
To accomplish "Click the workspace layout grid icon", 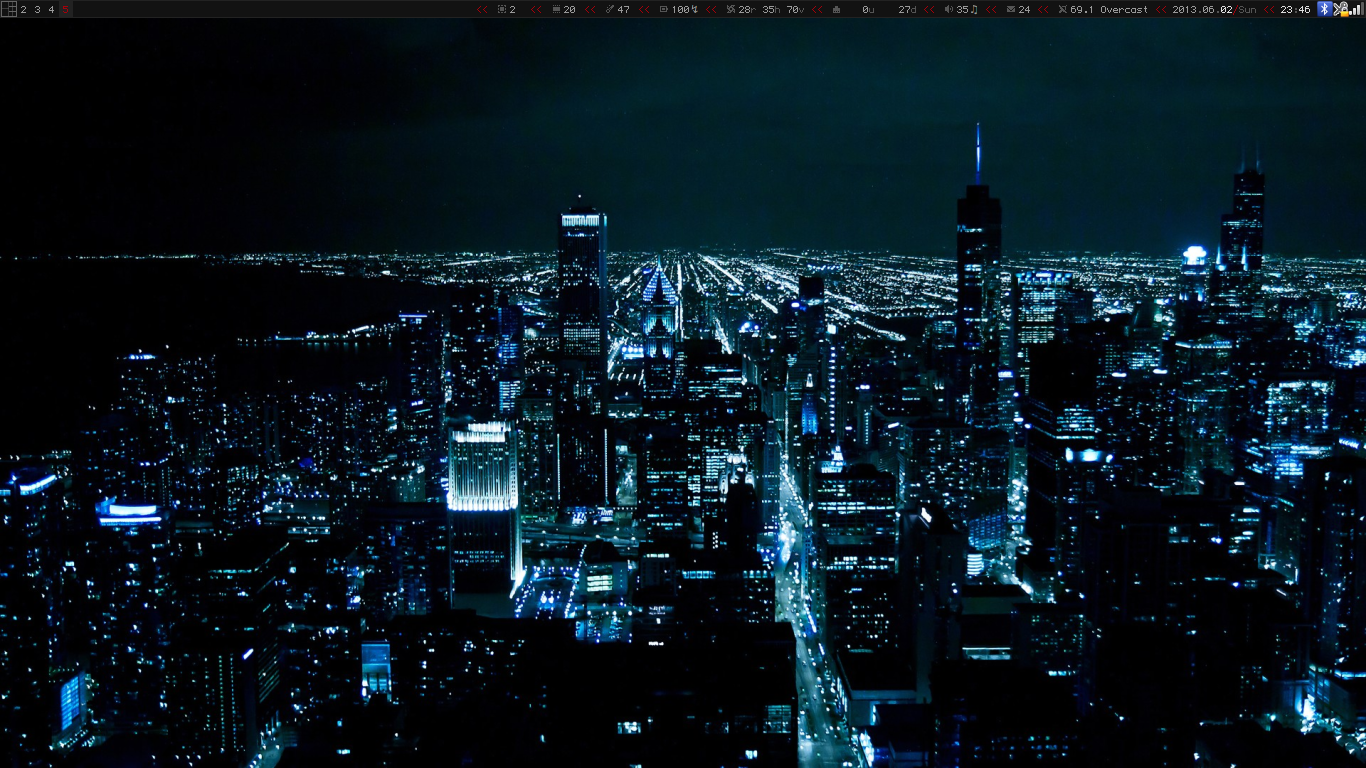I will (9, 9).
